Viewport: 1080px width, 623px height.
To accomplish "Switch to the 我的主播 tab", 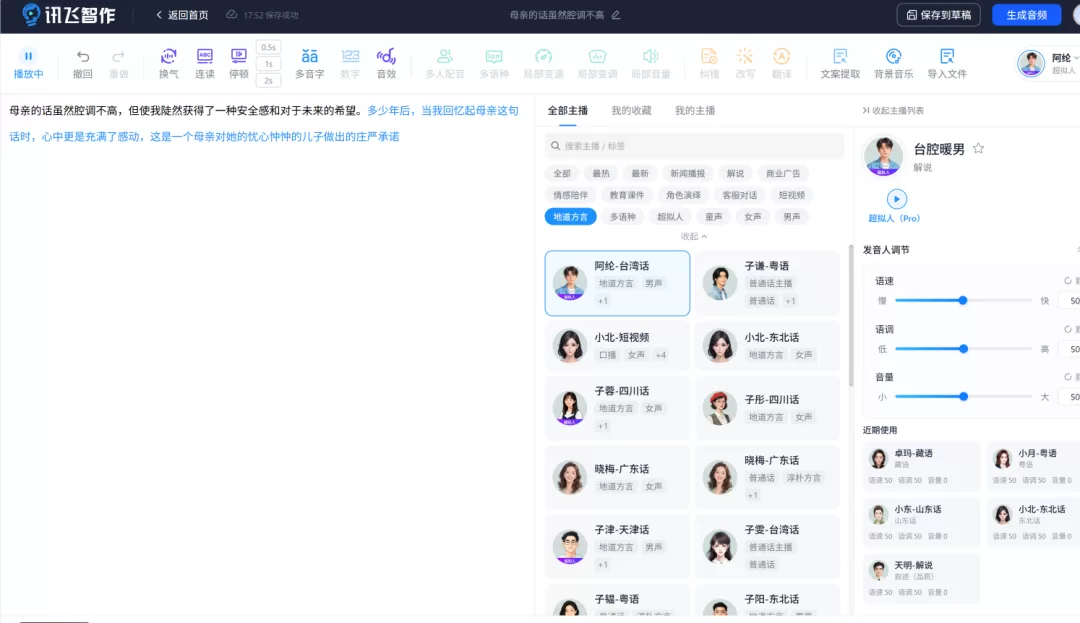I will [695, 110].
